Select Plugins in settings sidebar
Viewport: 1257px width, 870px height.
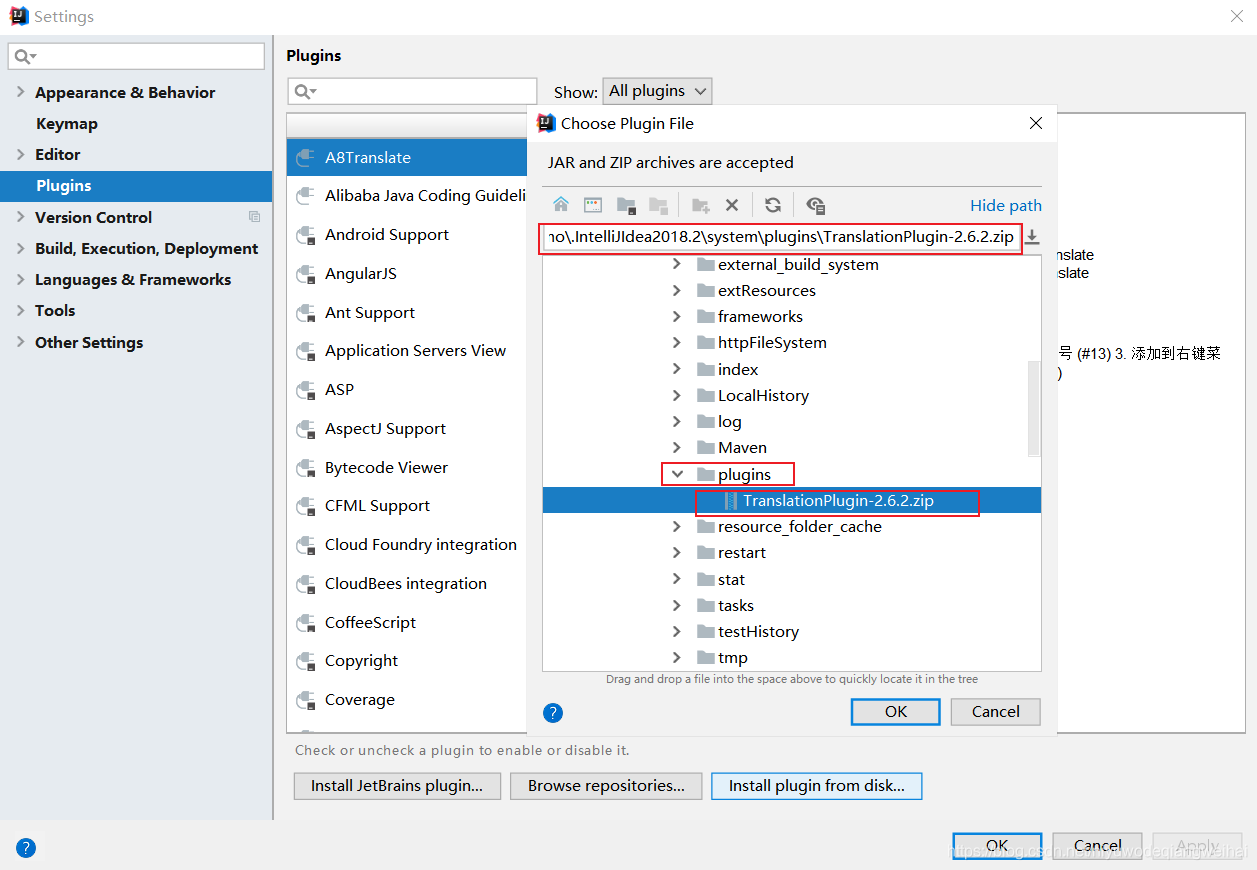(136, 186)
